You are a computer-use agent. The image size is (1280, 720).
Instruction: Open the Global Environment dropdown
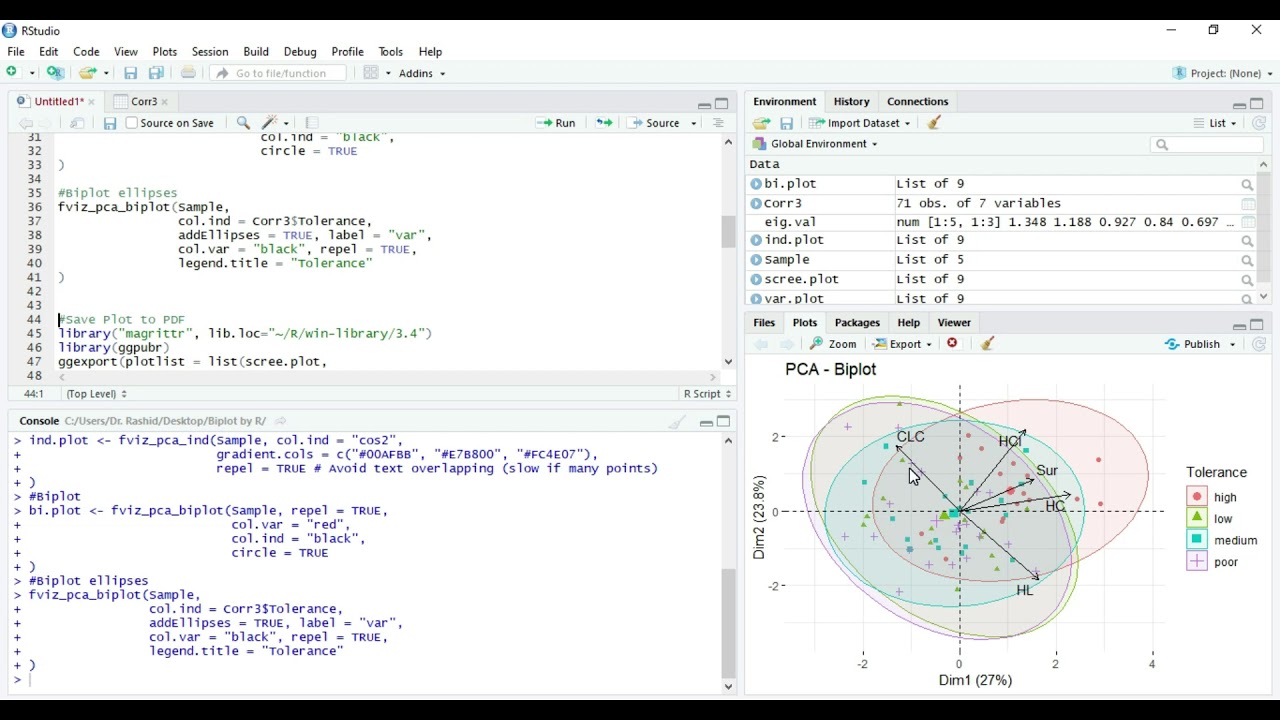coord(815,144)
